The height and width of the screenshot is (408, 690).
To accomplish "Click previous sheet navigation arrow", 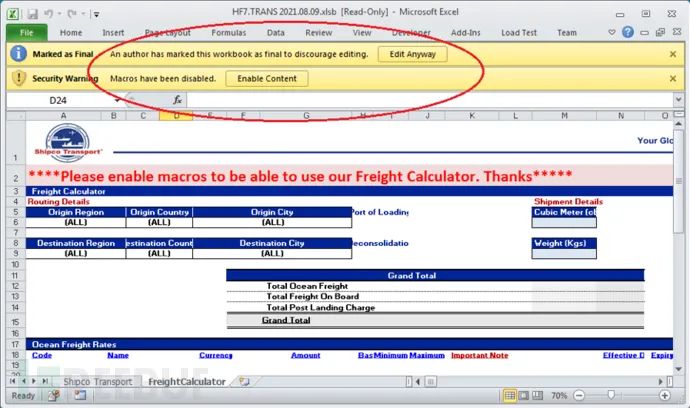I will click(23, 381).
